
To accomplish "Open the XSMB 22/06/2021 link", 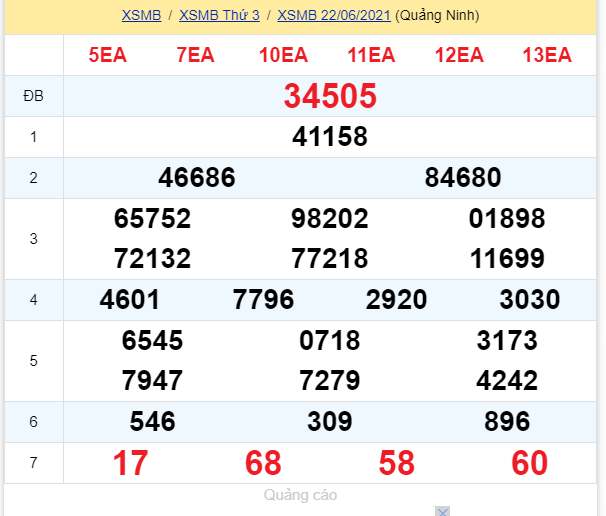I will (334, 16).
